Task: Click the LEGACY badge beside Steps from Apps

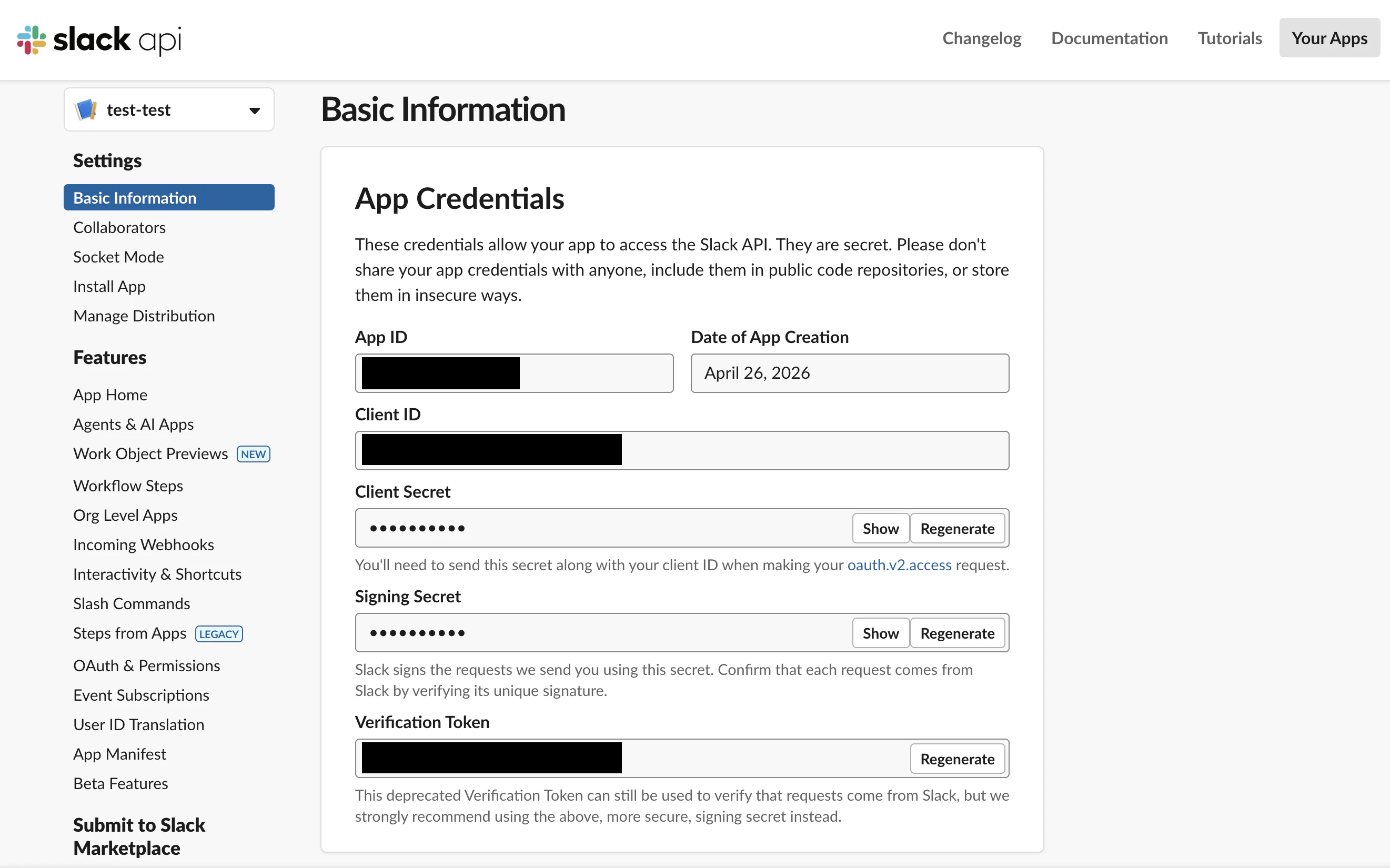Action: (219, 634)
